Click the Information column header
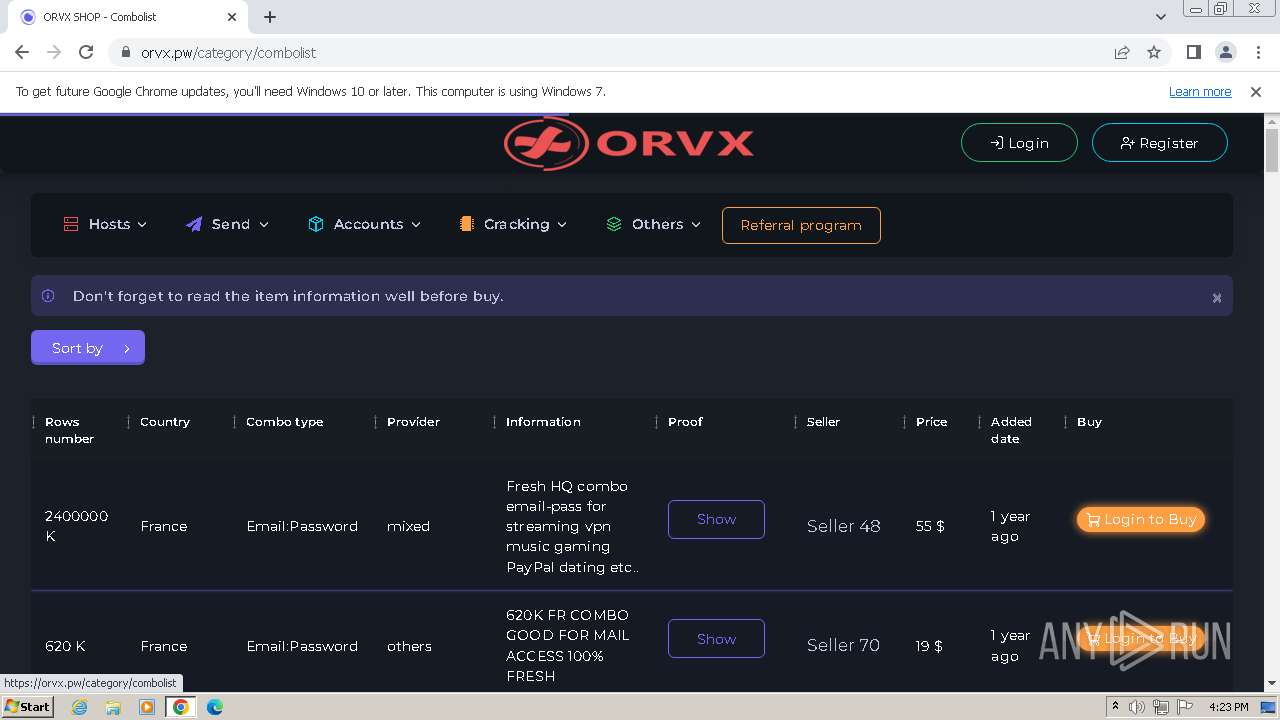 tap(543, 422)
